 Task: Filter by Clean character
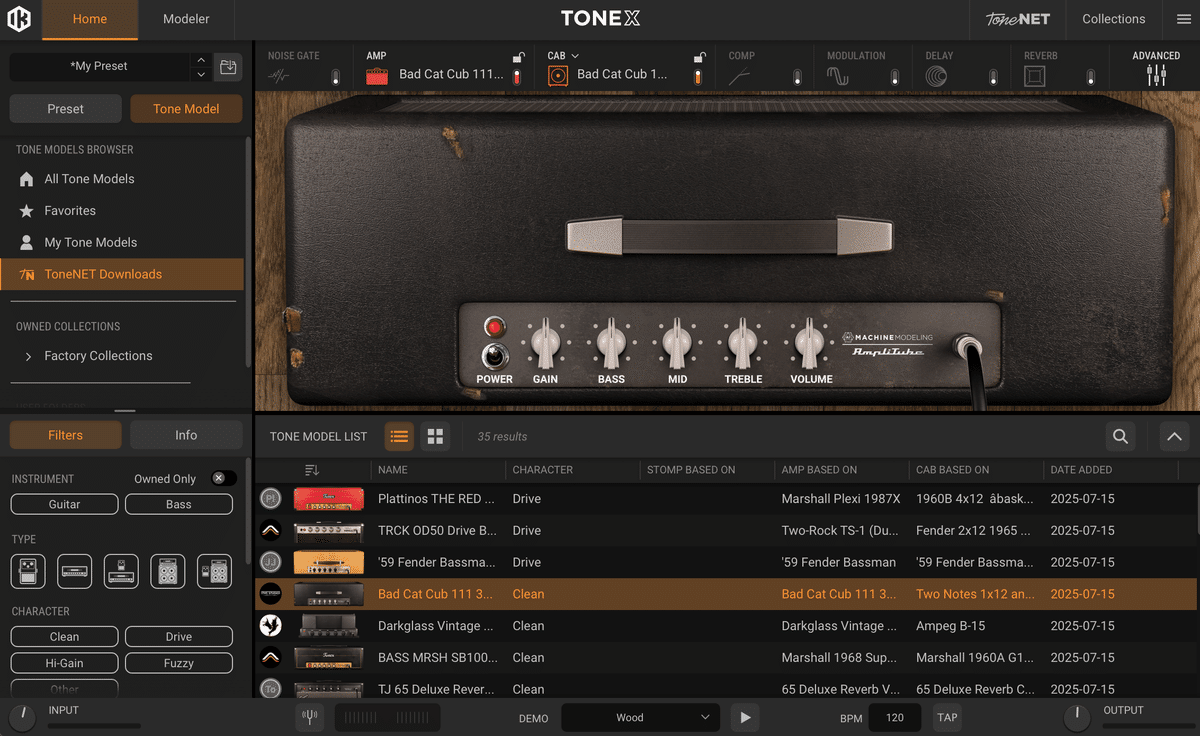click(x=65, y=637)
